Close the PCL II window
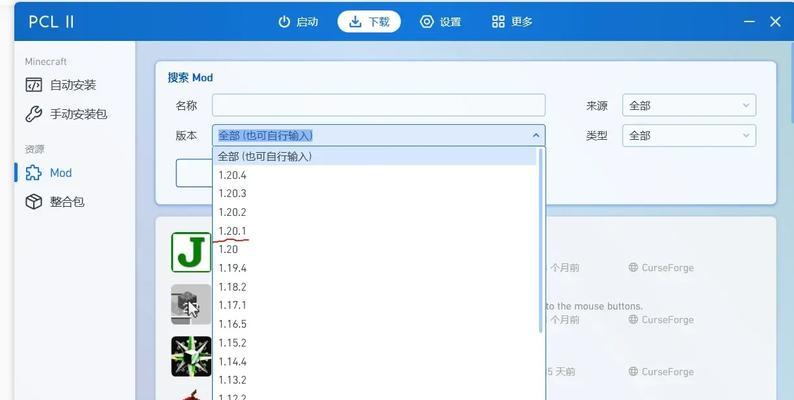This screenshot has height=400, width=794. [x=775, y=21]
